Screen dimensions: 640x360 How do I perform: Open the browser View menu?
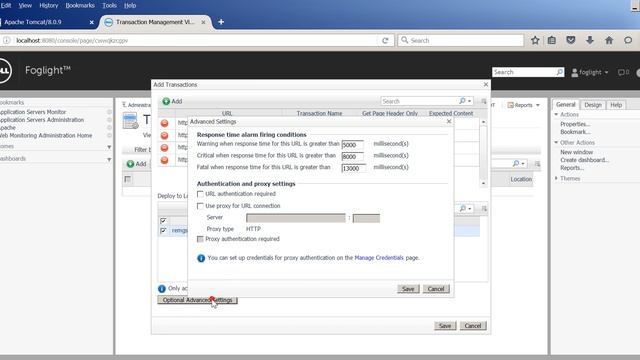click(25, 5)
